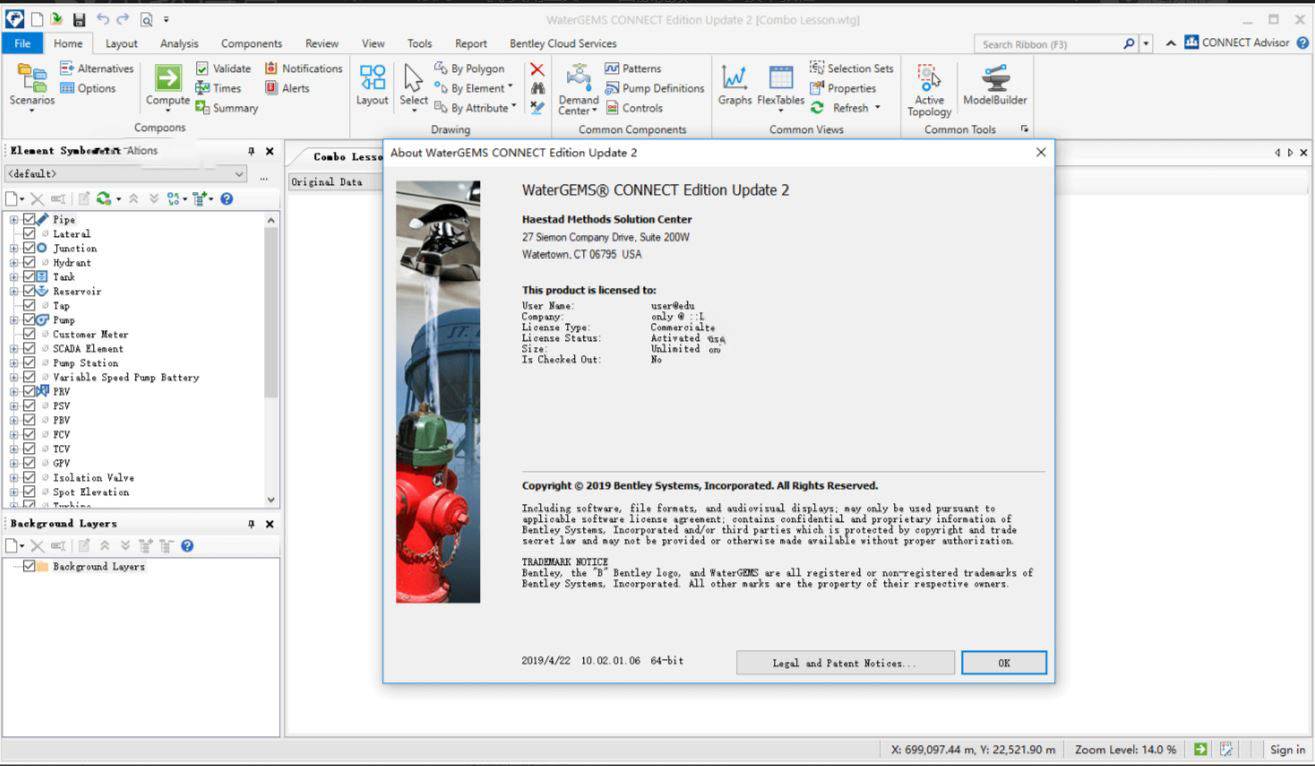
Task: Switch to the Analysis ribbon tab
Action: [179, 43]
